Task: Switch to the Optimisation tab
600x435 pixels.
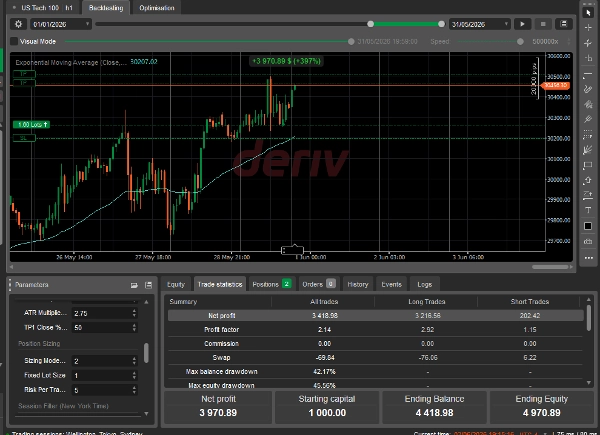Action: [157, 8]
